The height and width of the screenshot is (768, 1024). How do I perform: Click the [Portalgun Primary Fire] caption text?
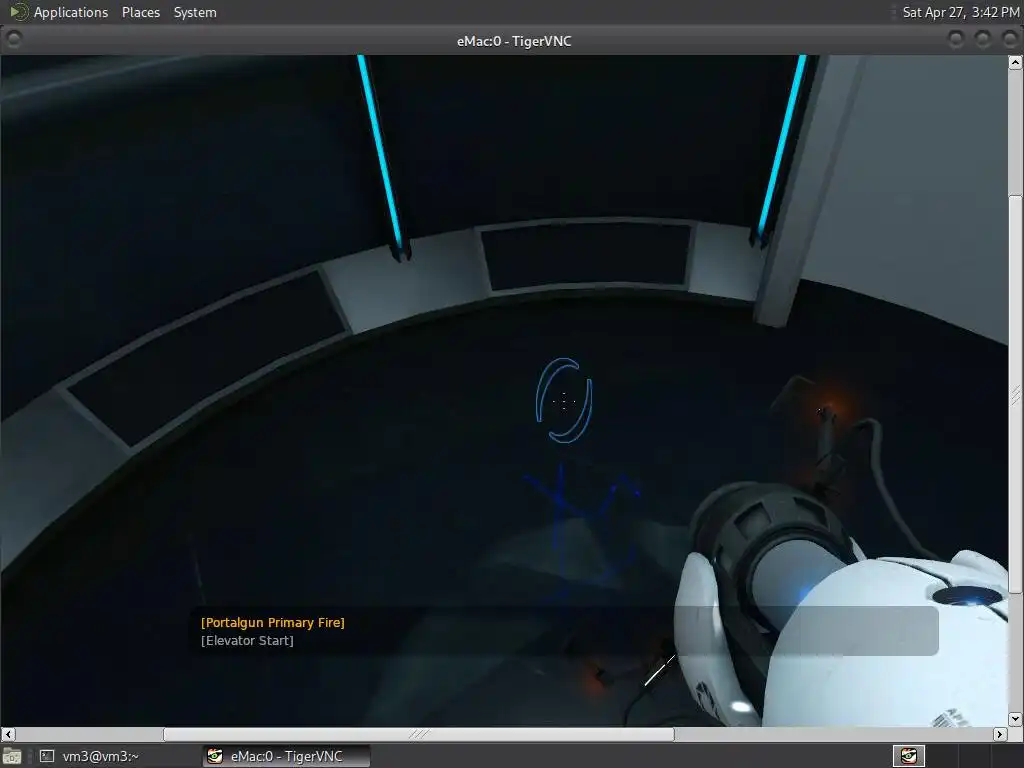click(273, 622)
